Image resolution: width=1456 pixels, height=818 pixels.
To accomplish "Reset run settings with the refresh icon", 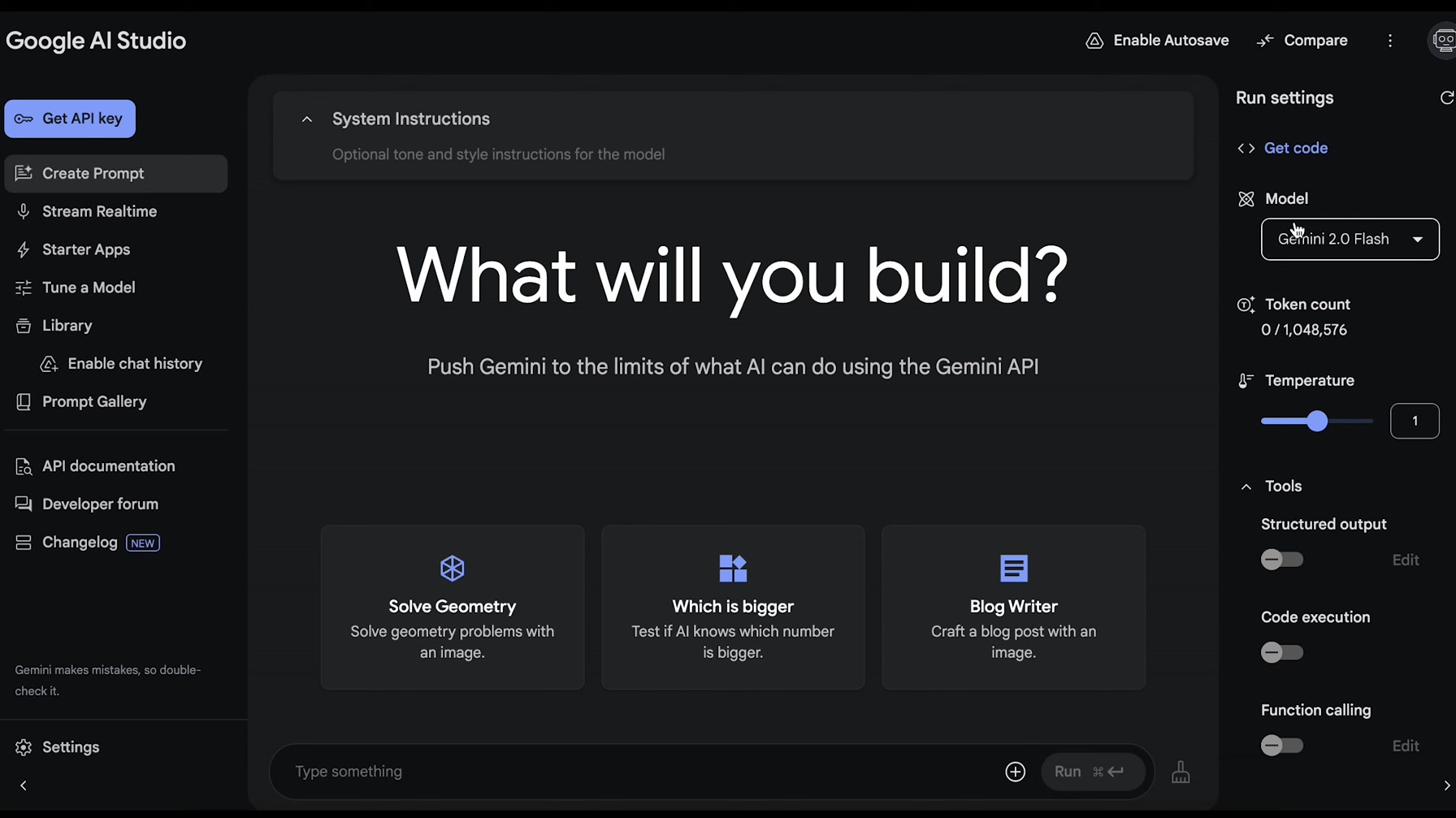I will tap(1446, 97).
